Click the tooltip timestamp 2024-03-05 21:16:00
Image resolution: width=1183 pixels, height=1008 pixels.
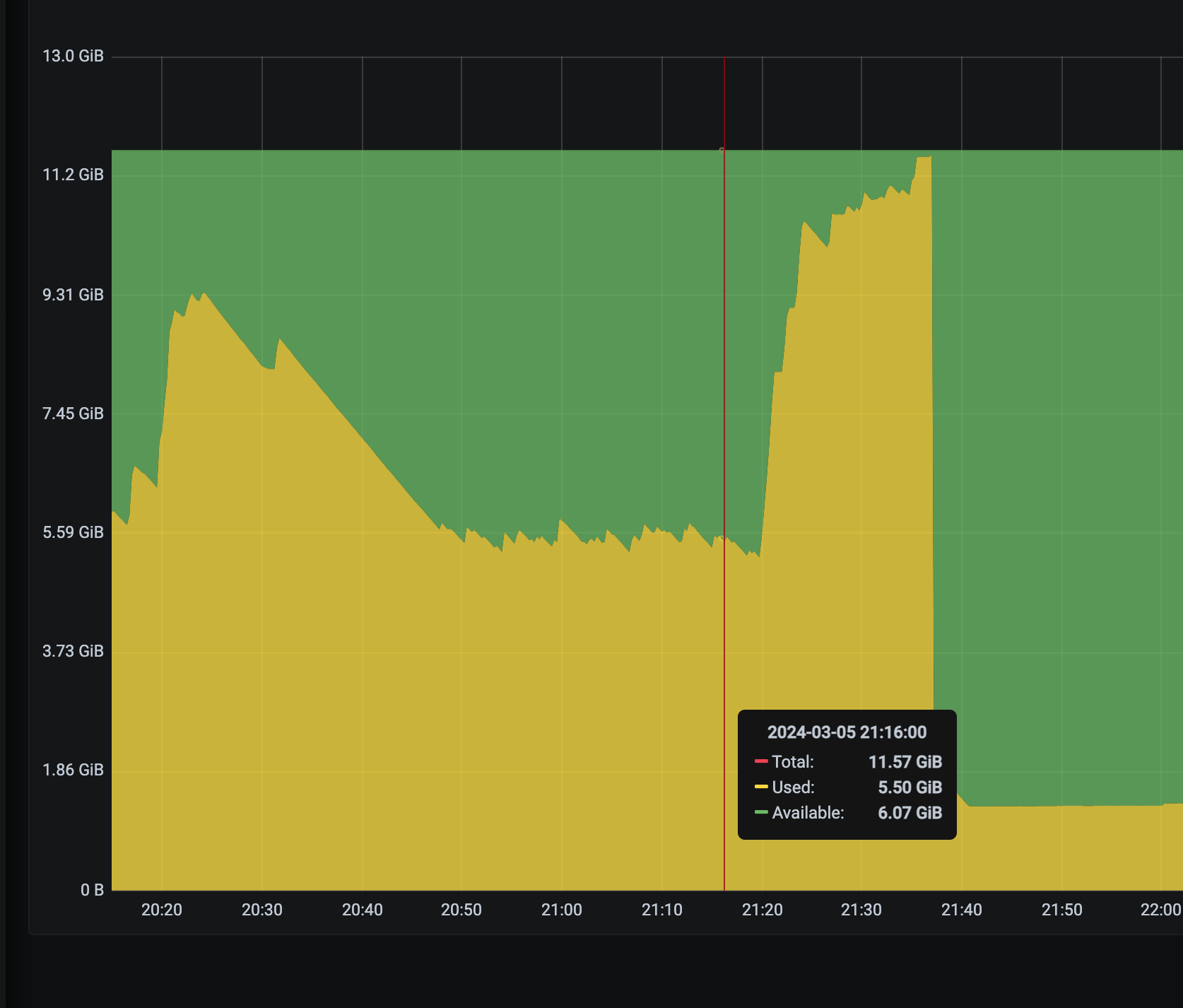(847, 732)
